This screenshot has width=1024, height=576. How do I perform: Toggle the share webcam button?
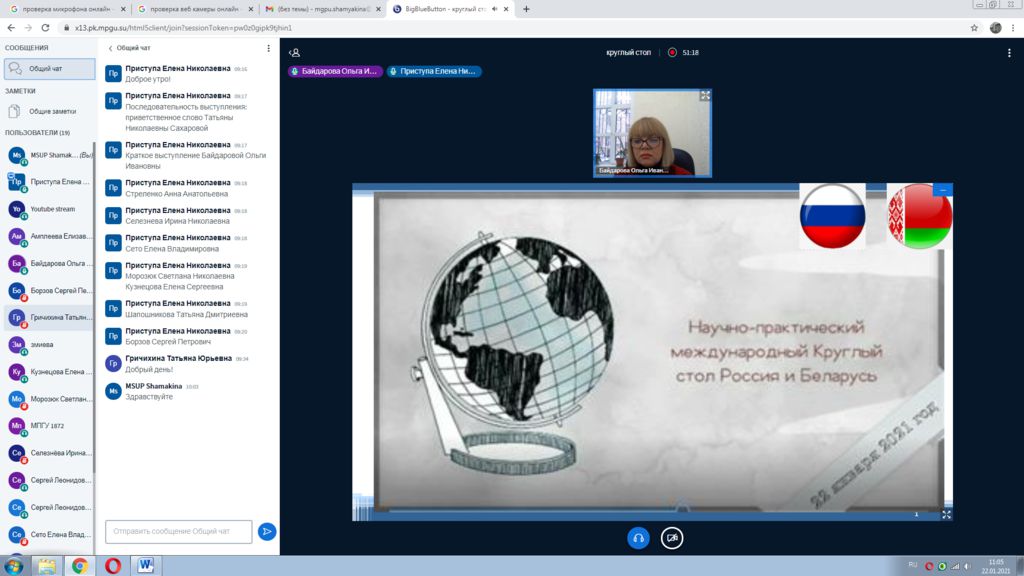click(x=673, y=538)
